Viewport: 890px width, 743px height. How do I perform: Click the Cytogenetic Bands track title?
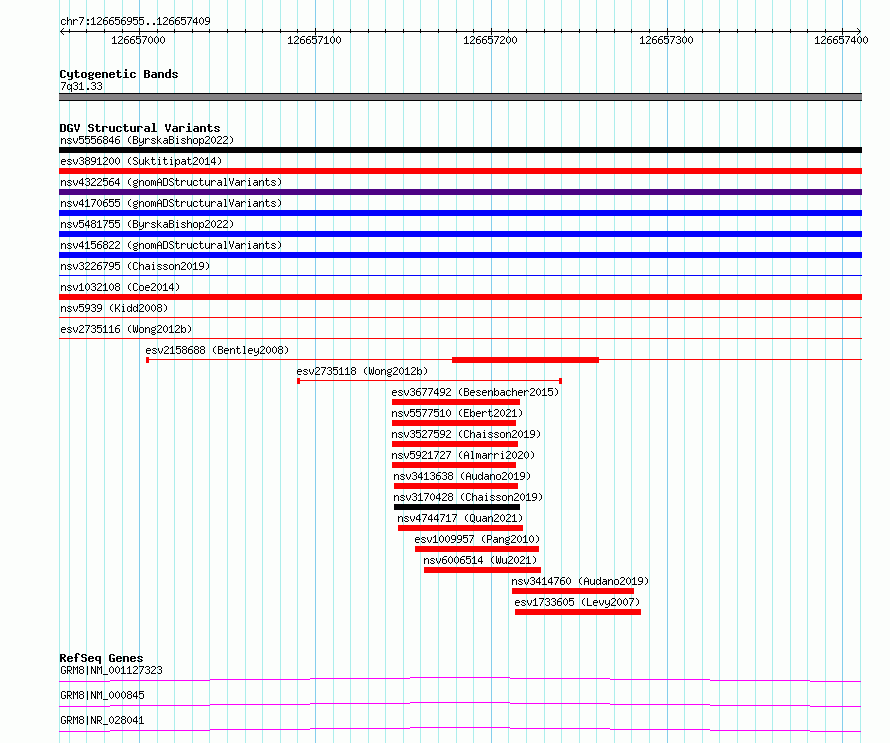119,74
